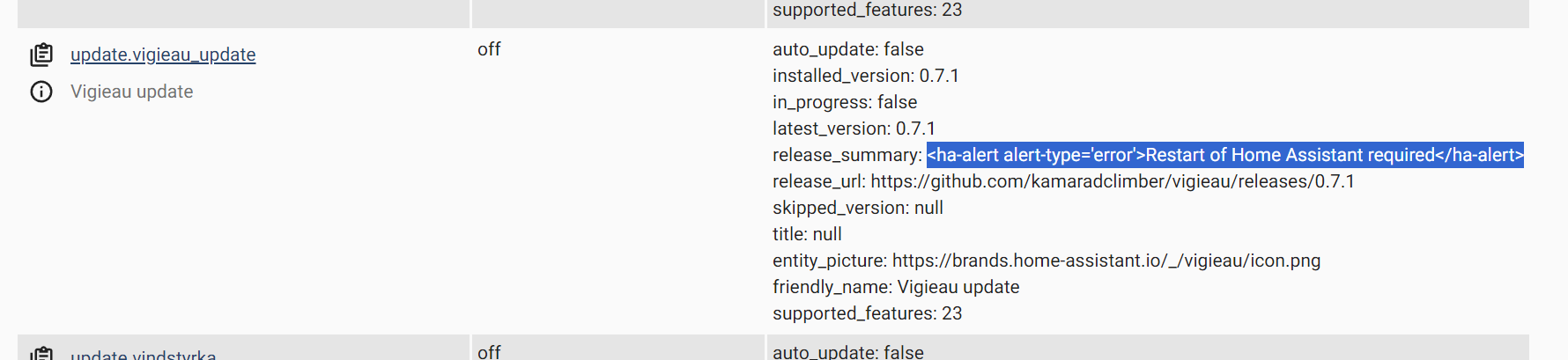
Task: Click the highlighted ha-alert release summary text
Action: coord(1224,155)
